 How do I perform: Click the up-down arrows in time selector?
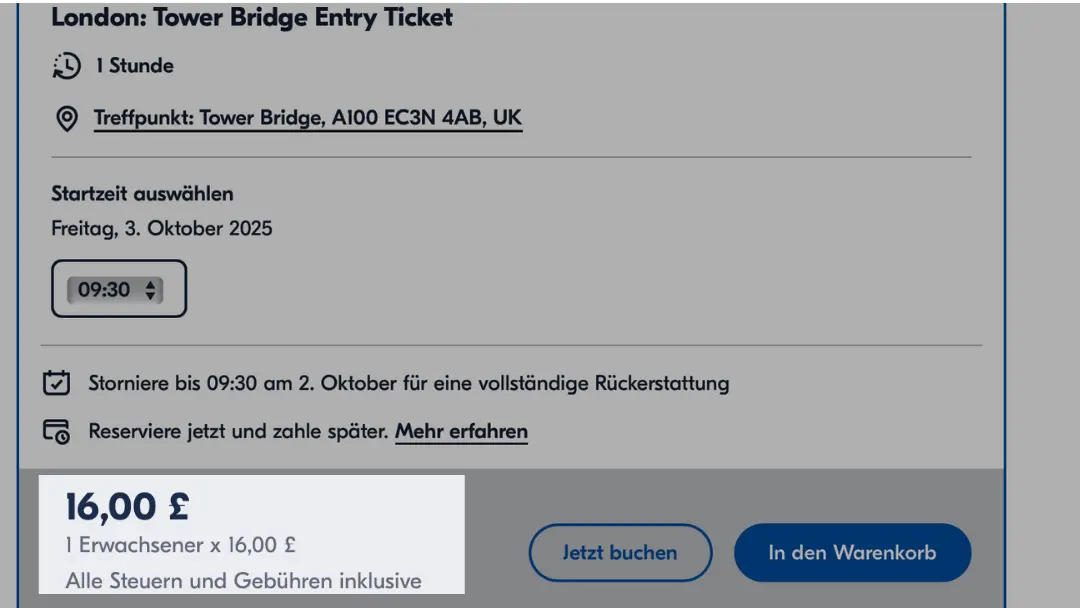[150, 290]
